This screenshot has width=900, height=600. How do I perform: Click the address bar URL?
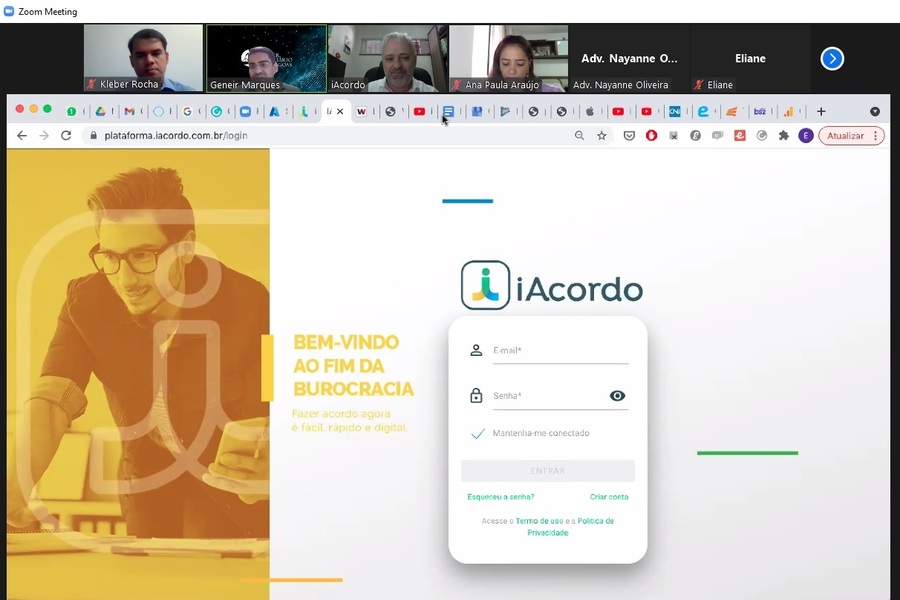pos(300,136)
